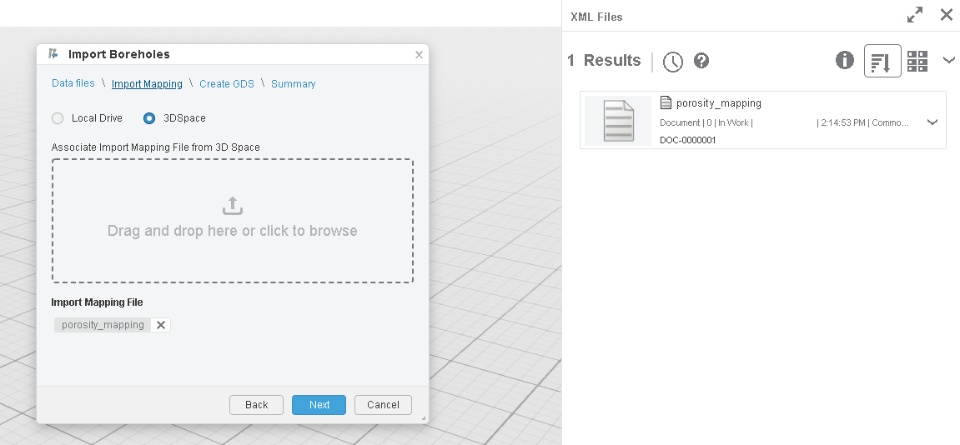
Task: Click the porosity_mapping document thumbnail
Action: (x=618, y=121)
